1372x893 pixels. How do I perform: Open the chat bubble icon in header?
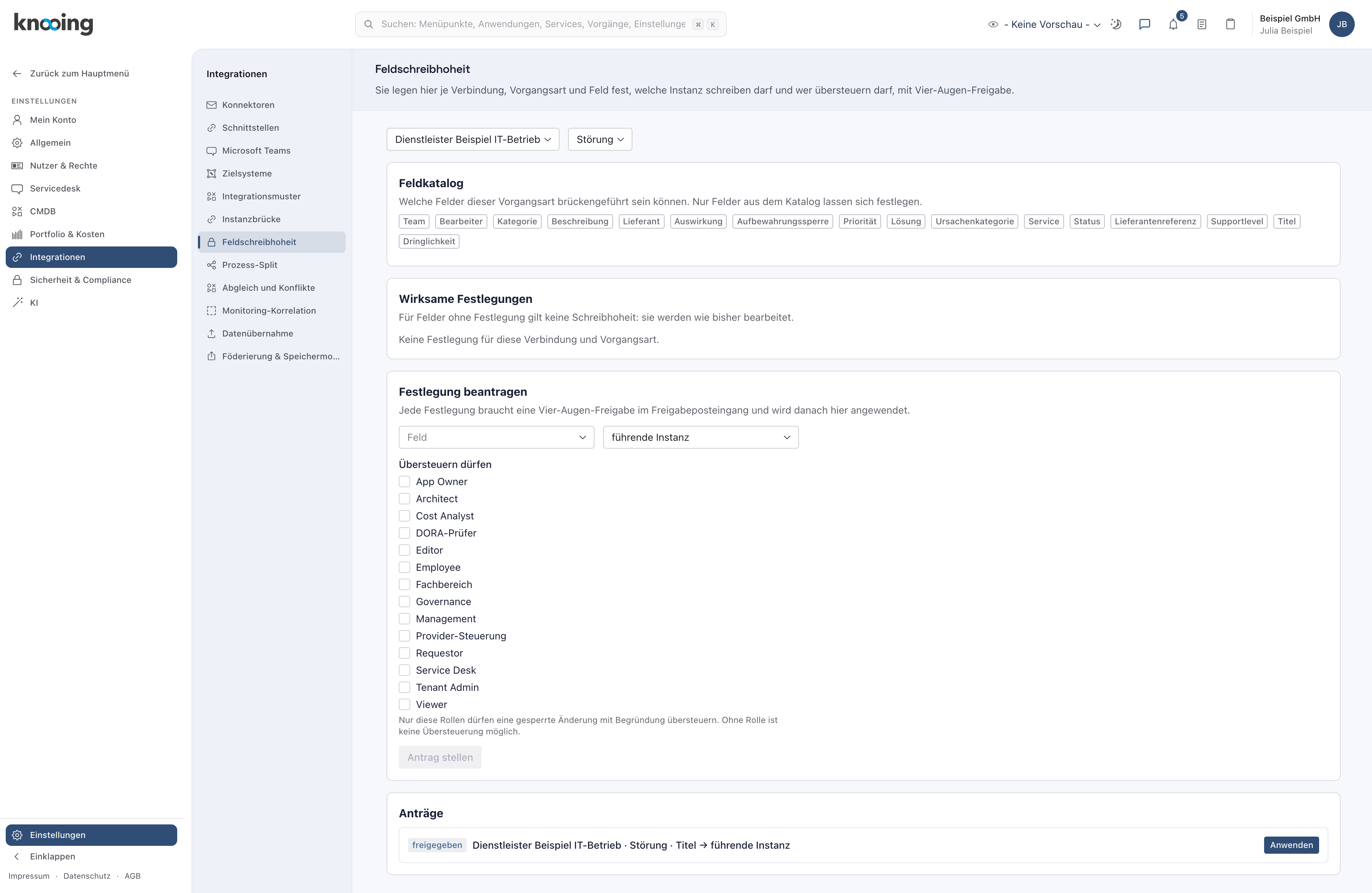point(1144,24)
